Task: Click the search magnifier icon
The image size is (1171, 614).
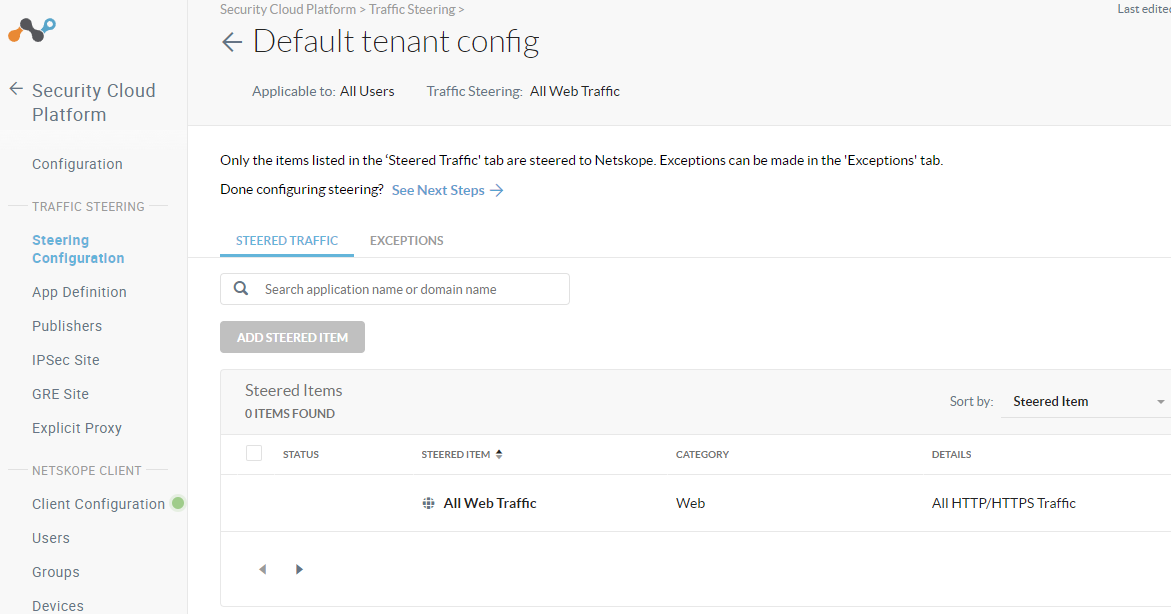Action: tap(240, 288)
